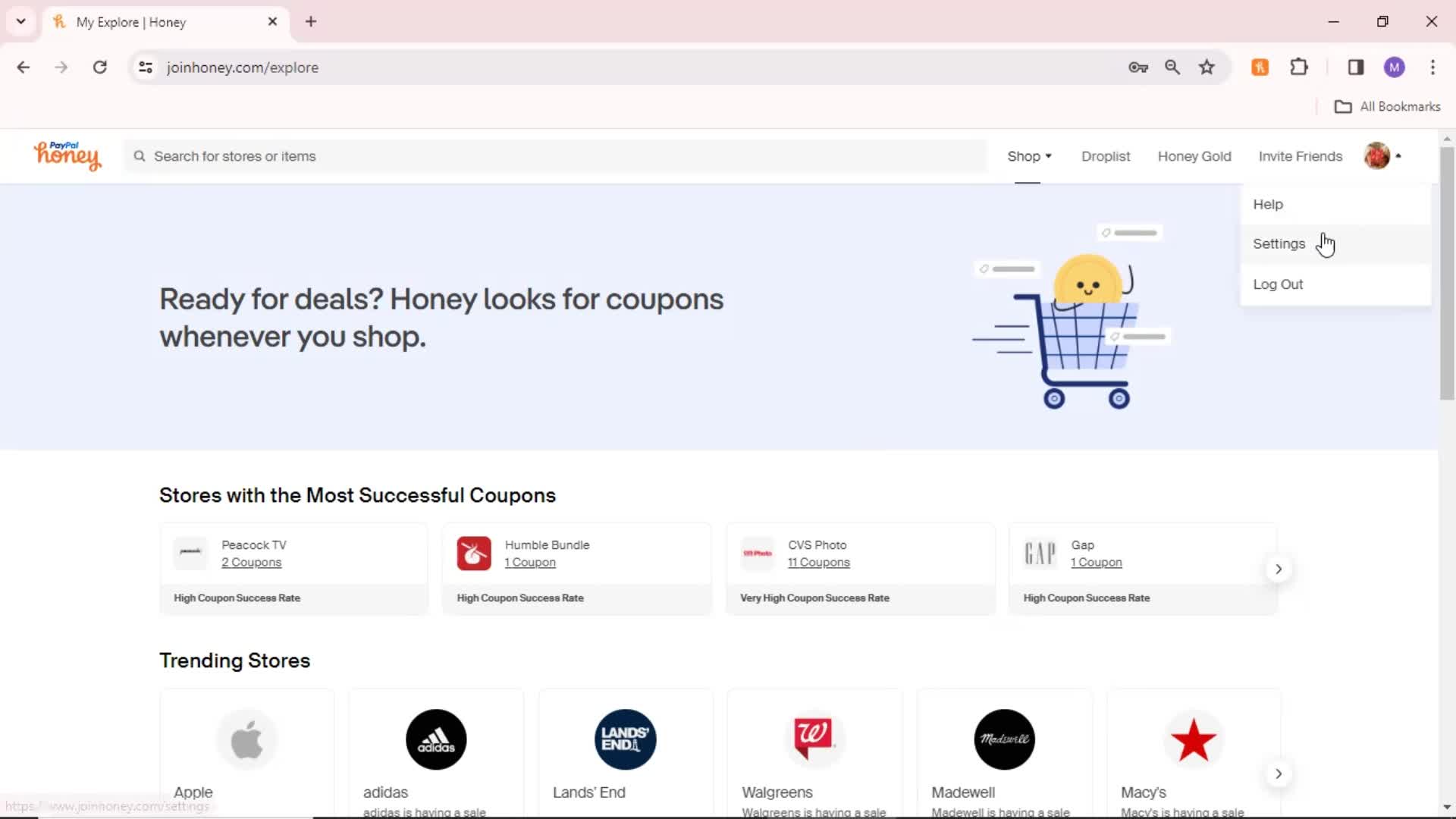Open the Honey Gold page
Image resolution: width=1456 pixels, height=819 pixels.
point(1194,156)
